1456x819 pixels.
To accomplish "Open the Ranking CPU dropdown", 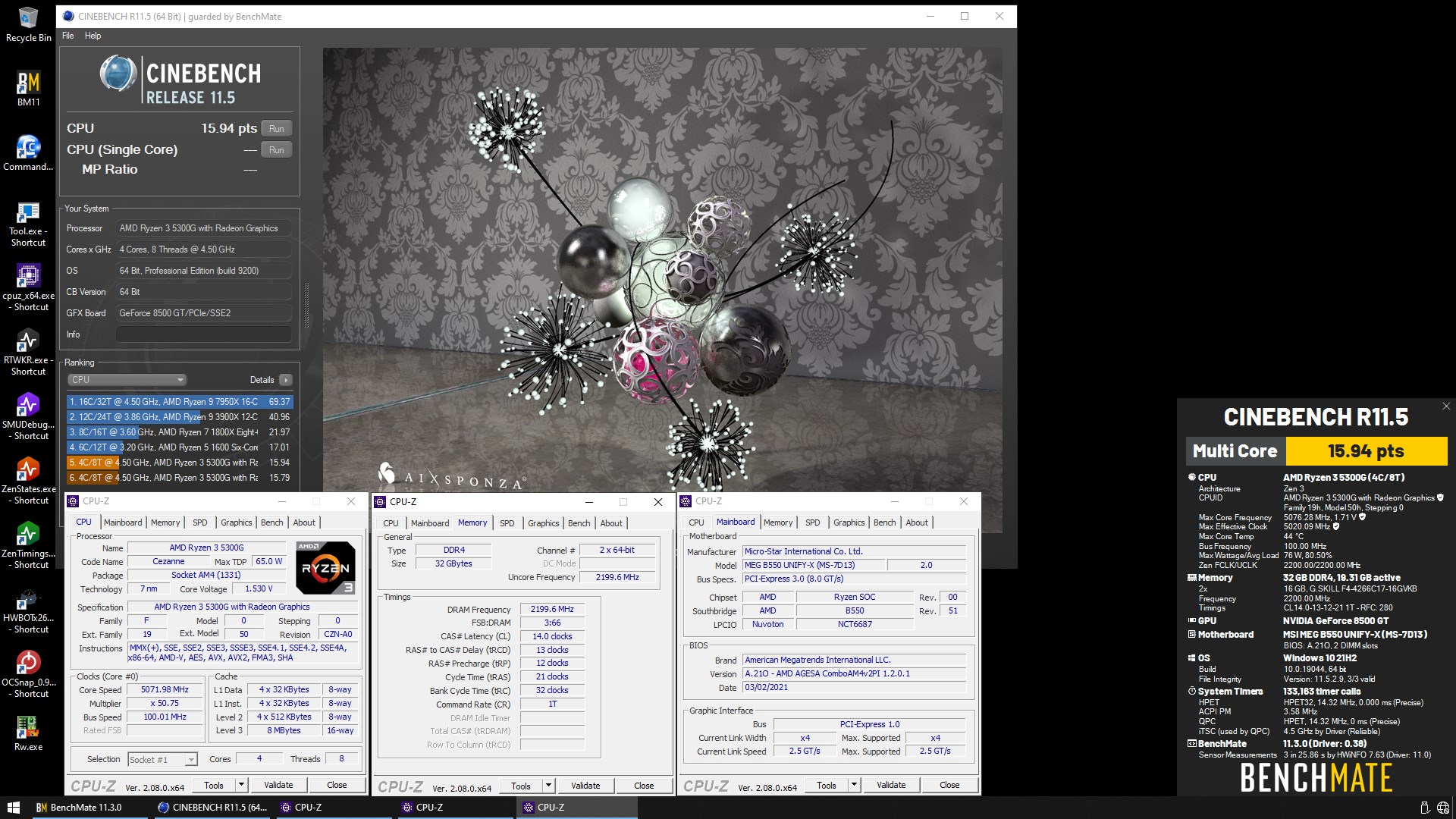I will pyautogui.click(x=127, y=380).
